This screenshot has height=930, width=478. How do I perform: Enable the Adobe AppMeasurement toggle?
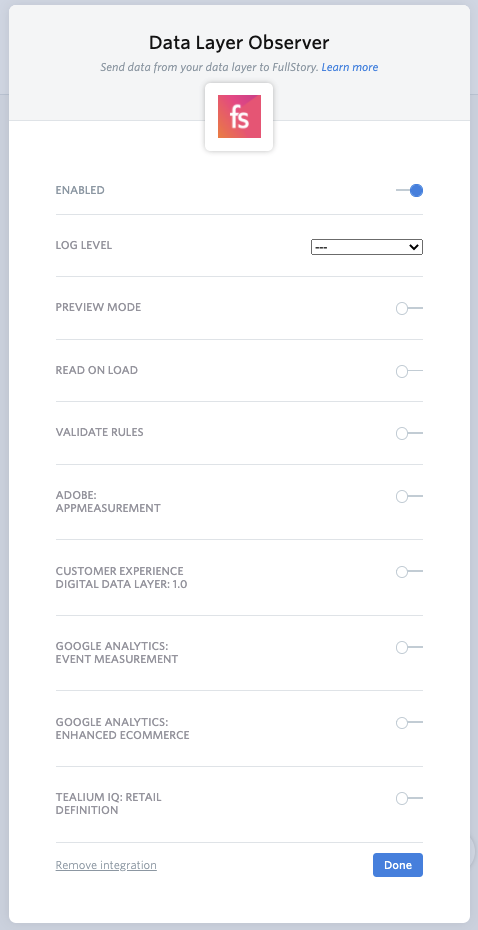(409, 496)
